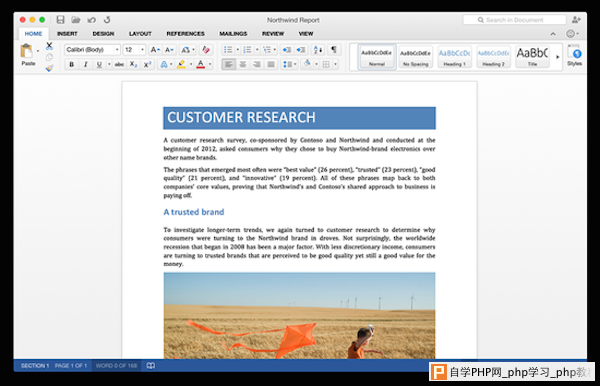The width and height of the screenshot is (600, 386).
Task: Show paragraph marks with pilcrow icon
Action: [x=334, y=49]
